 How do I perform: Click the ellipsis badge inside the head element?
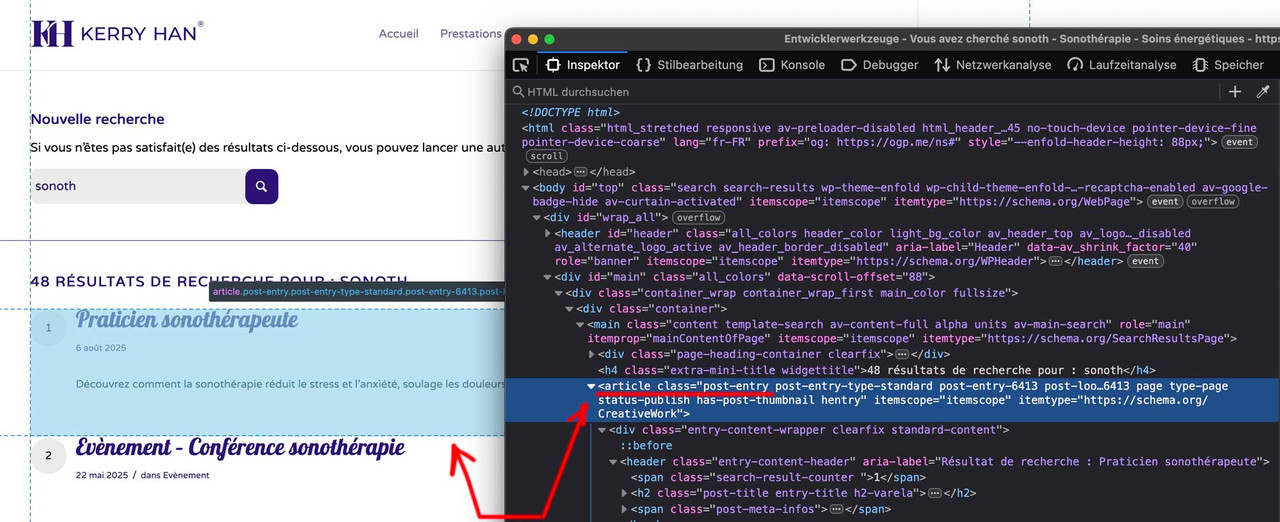click(579, 172)
